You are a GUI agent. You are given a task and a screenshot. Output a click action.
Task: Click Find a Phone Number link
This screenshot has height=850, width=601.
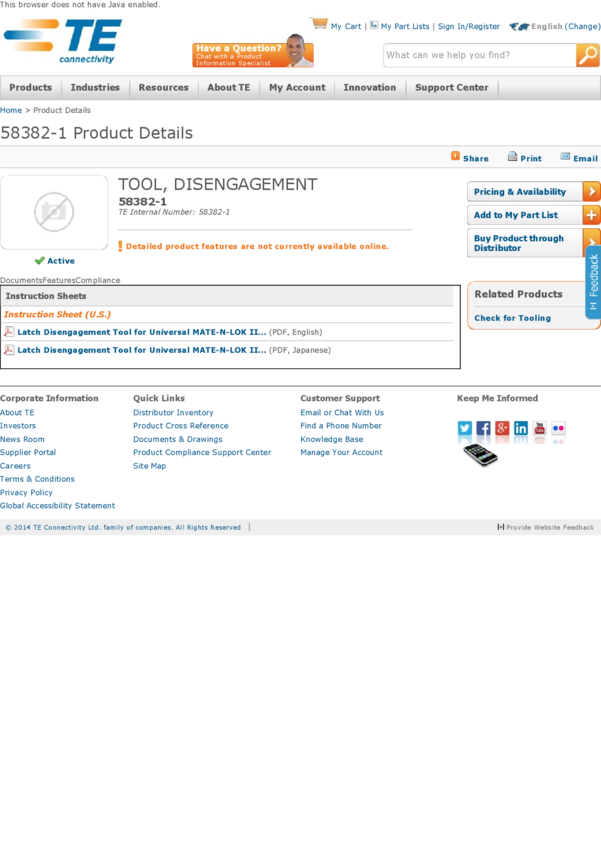341,426
